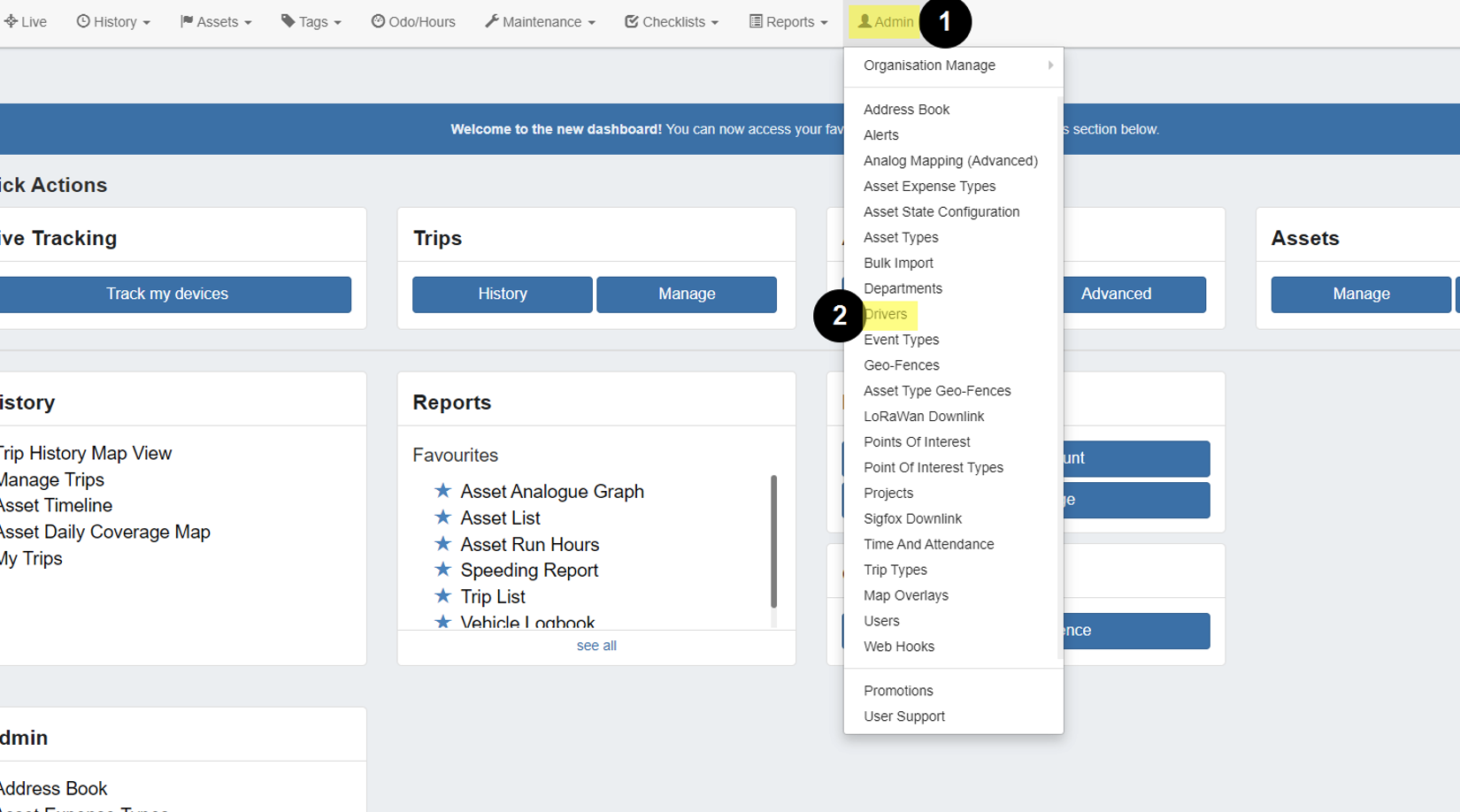Viewport: 1460px width, 812px height.
Task: Expand the Organisation Manage submenu arrow
Action: pyautogui.click(x=1050, y=65)
